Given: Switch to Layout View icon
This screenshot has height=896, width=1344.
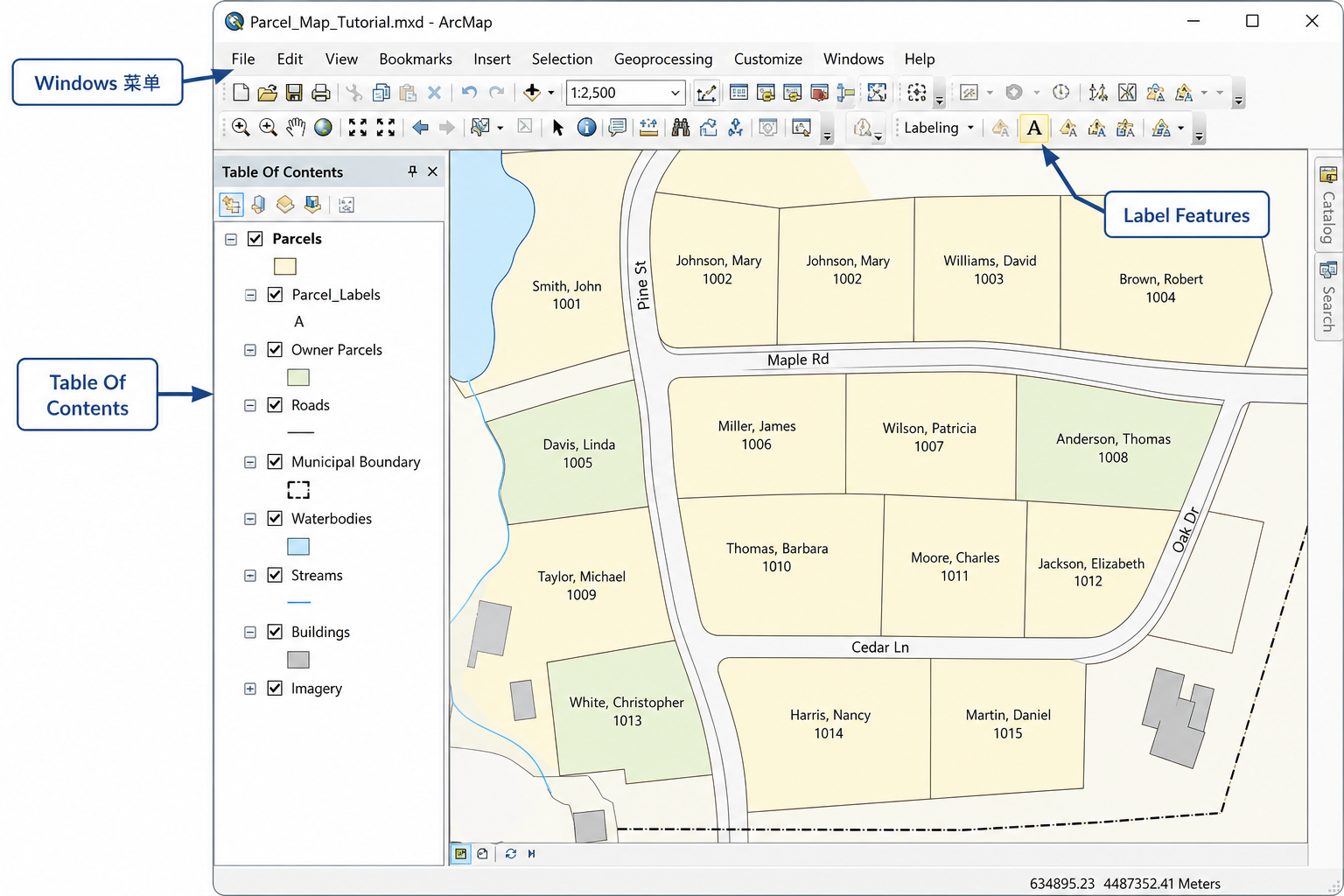Looking at the screenshot, I should 482,854.
